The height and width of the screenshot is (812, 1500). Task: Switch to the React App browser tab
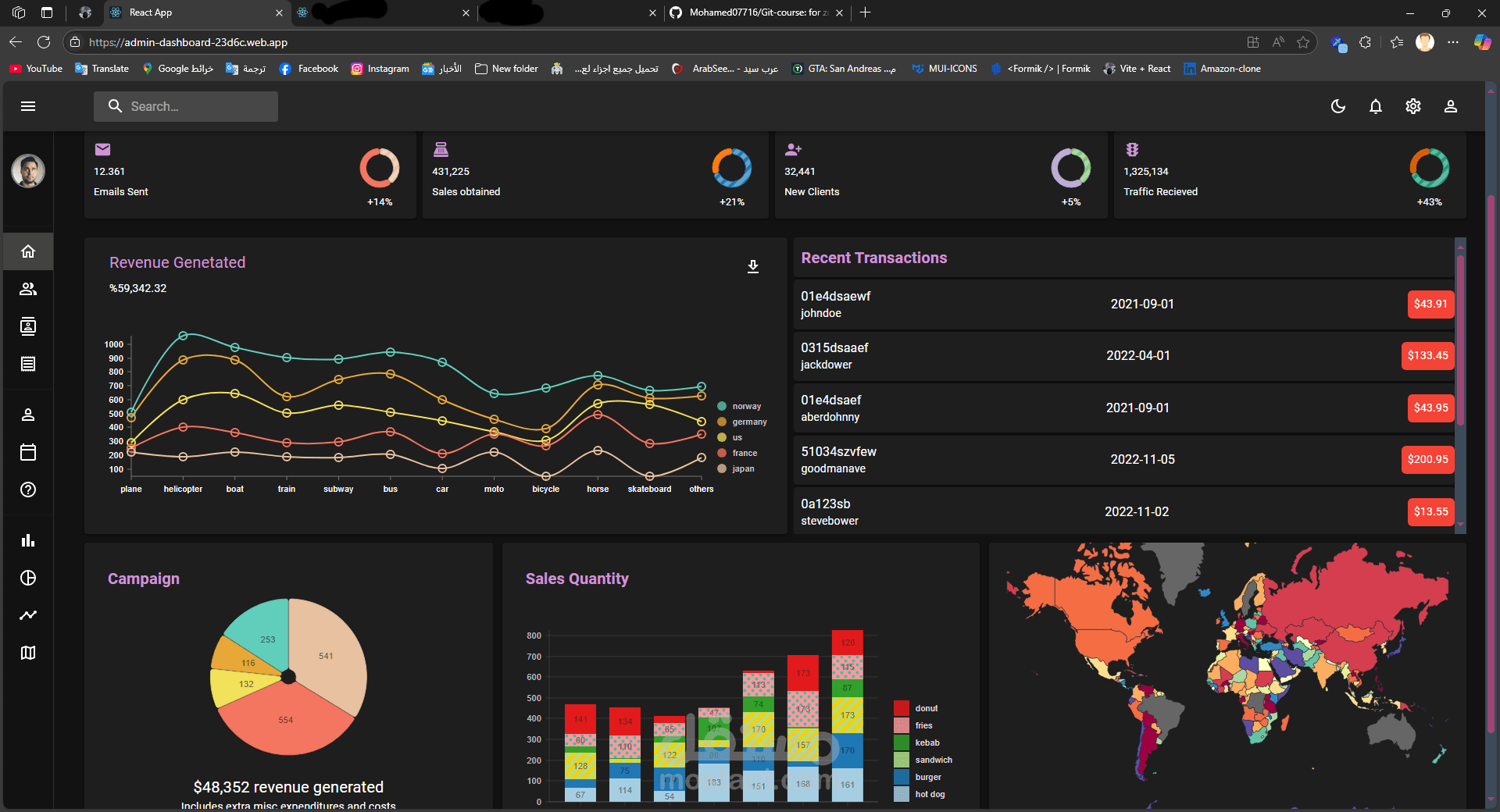pyautogui.click(x=195, y=12)
